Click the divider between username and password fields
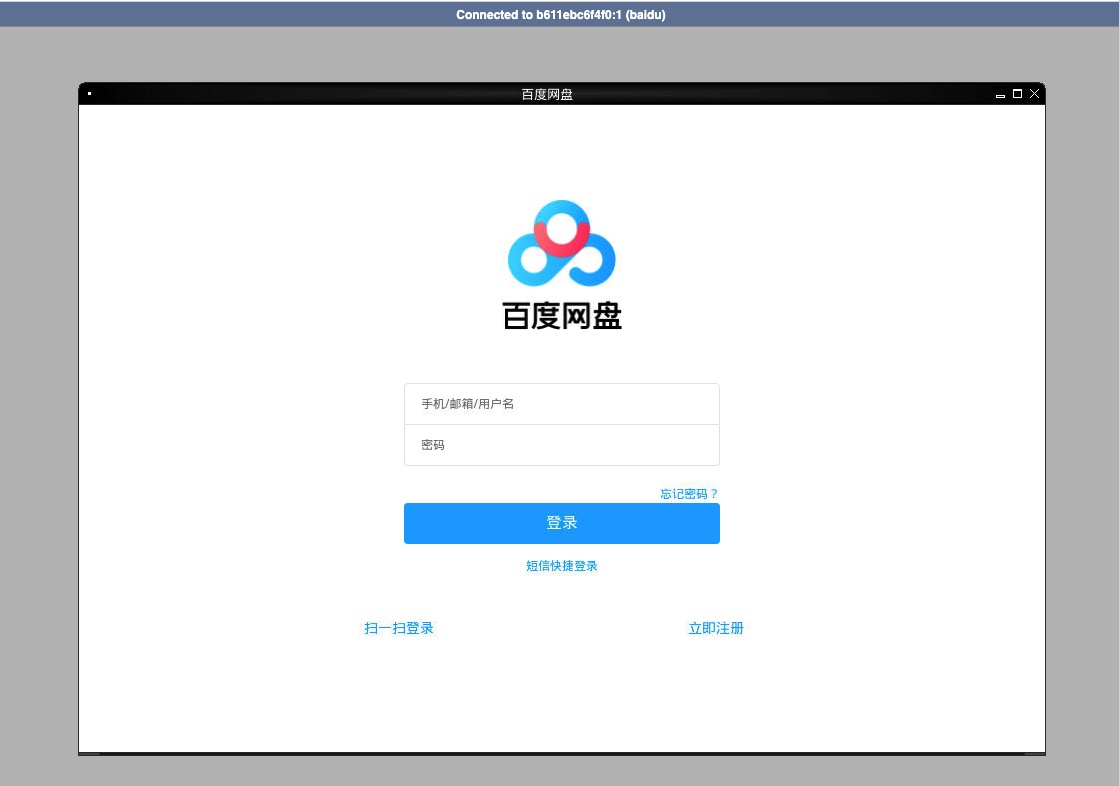 coord(560,424)
